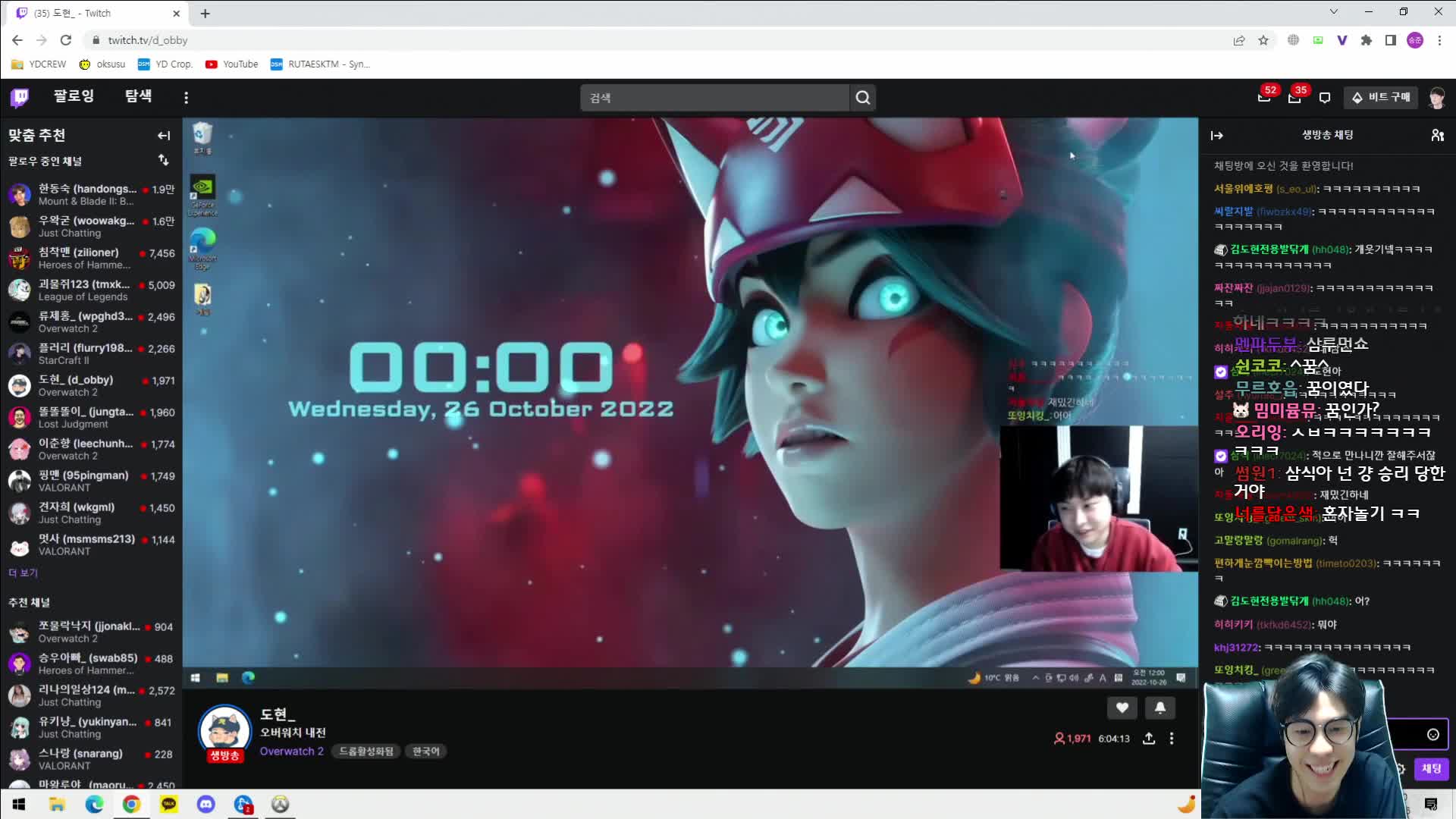This screenshot has width=1456, height=819.
Task: Click the 한국어 language tag
Action: [426, 751]
